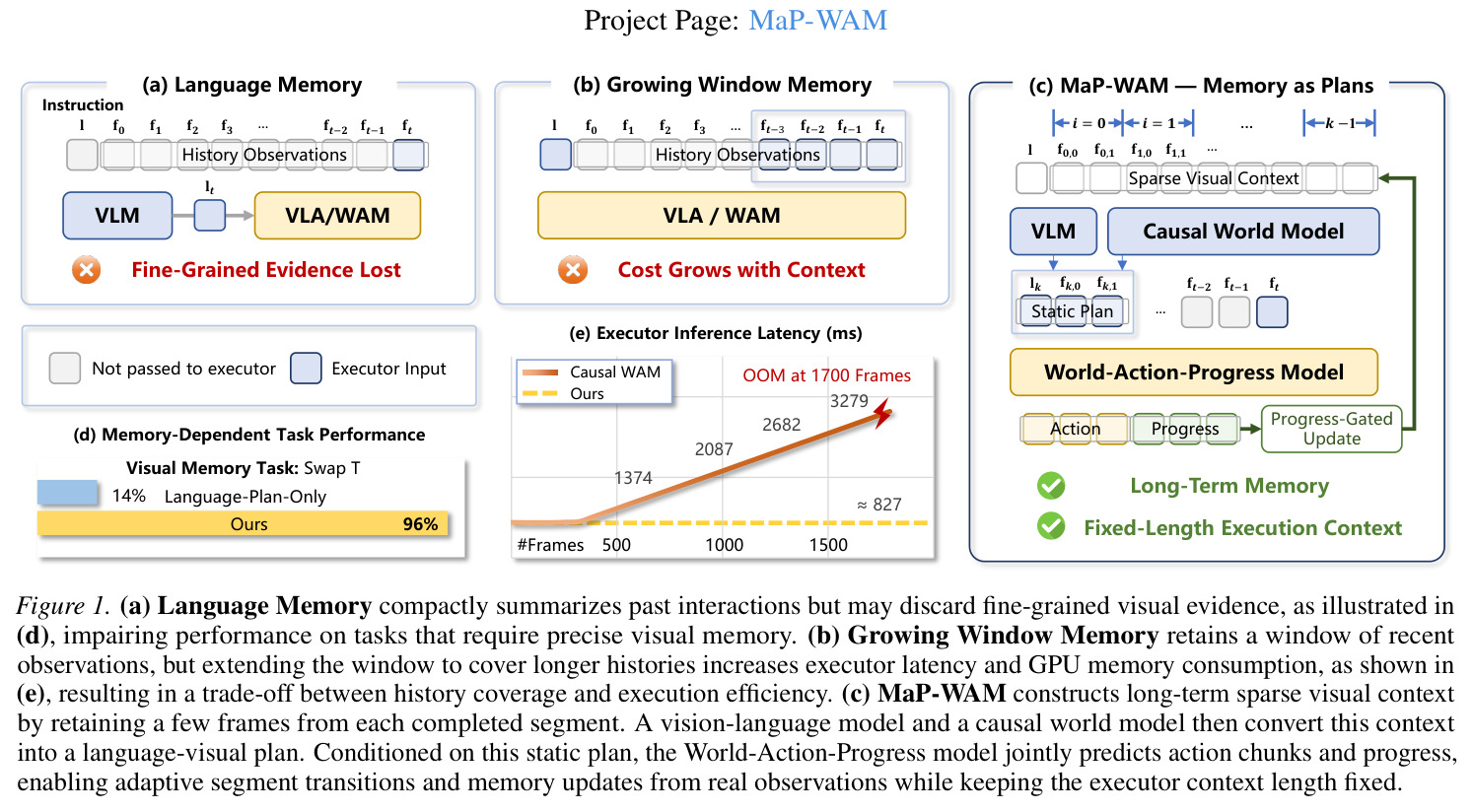1473x812 pixels.
Task: Click the 'Project Page:' text
Action: (662, 20)
